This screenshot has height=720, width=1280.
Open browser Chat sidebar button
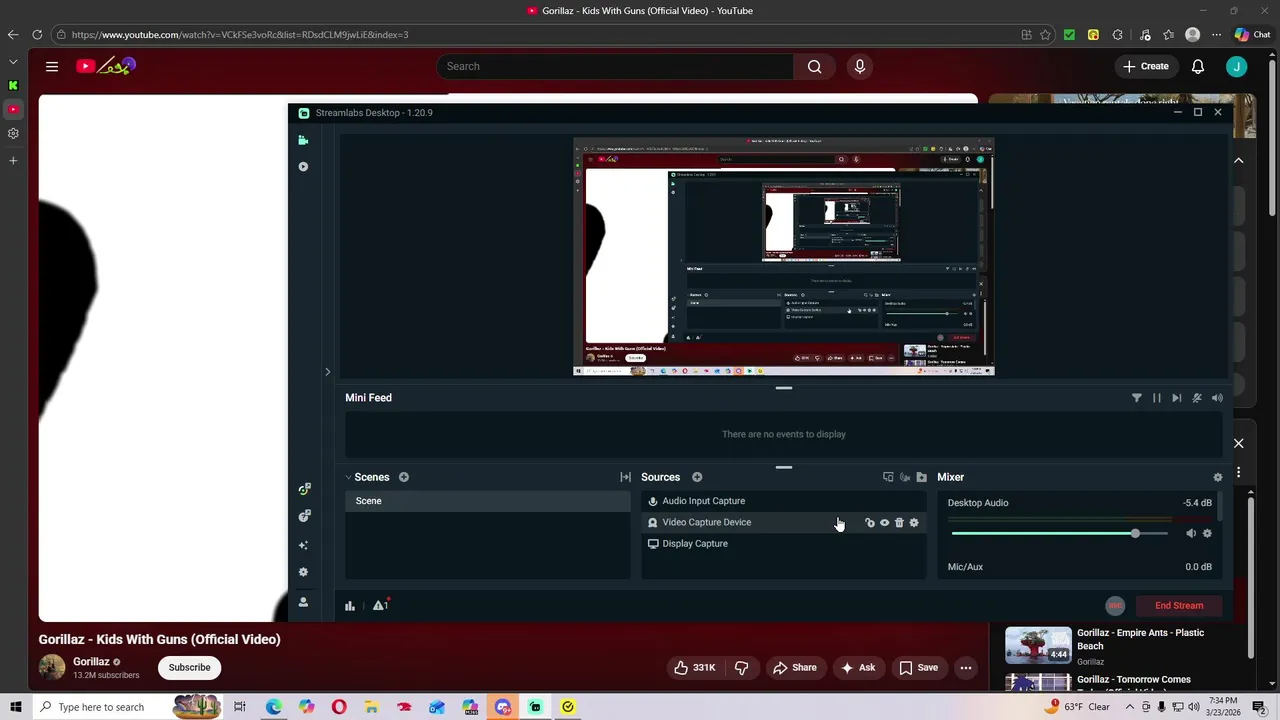pyautogui.click(x=1252, y=35)
